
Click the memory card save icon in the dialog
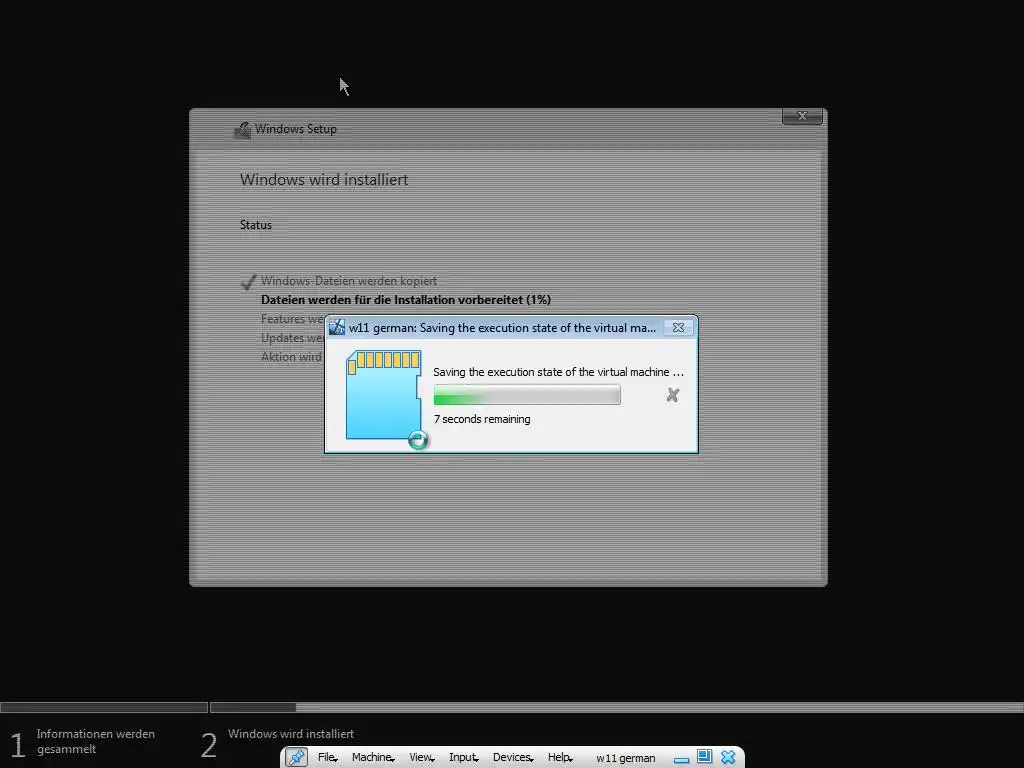[x=385, y=398]
